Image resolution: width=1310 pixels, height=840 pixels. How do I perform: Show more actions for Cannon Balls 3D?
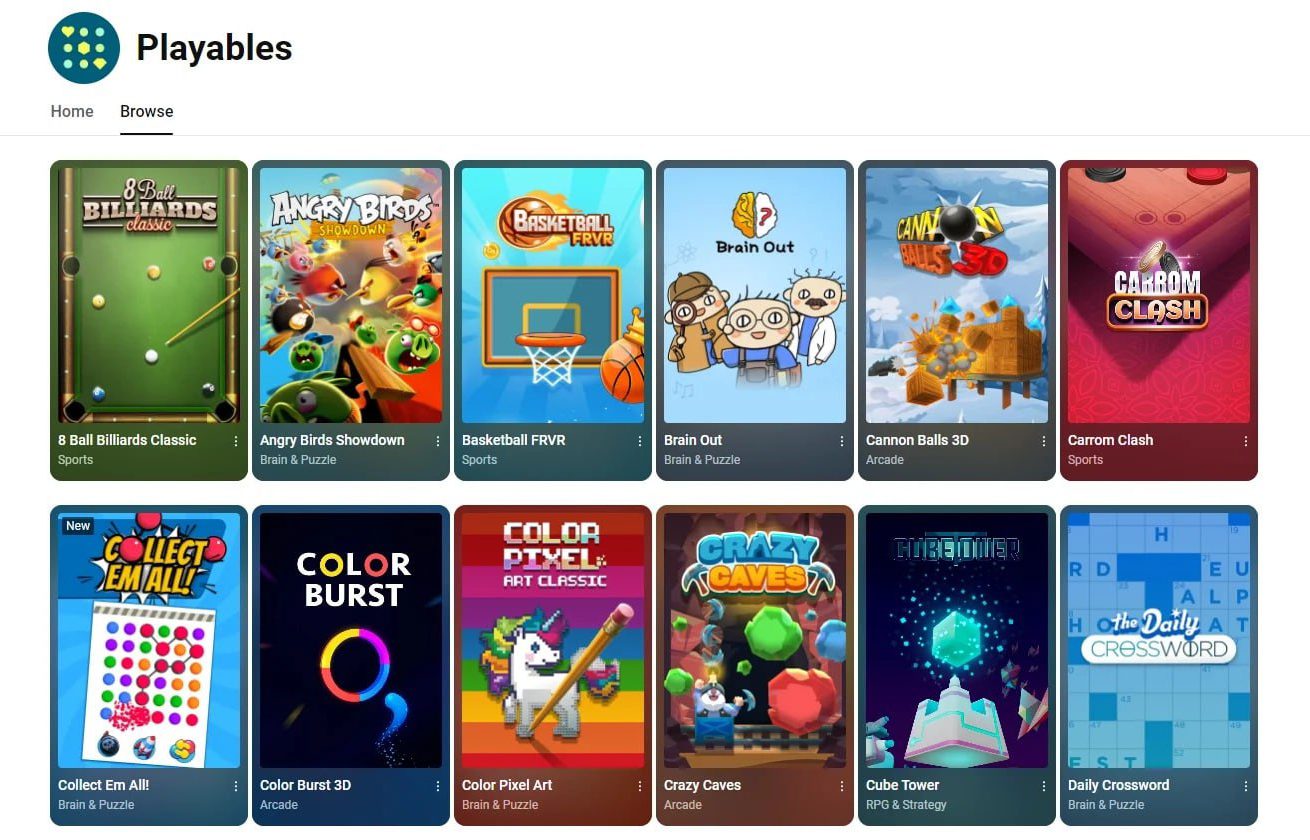click(x=1044, y=441)
